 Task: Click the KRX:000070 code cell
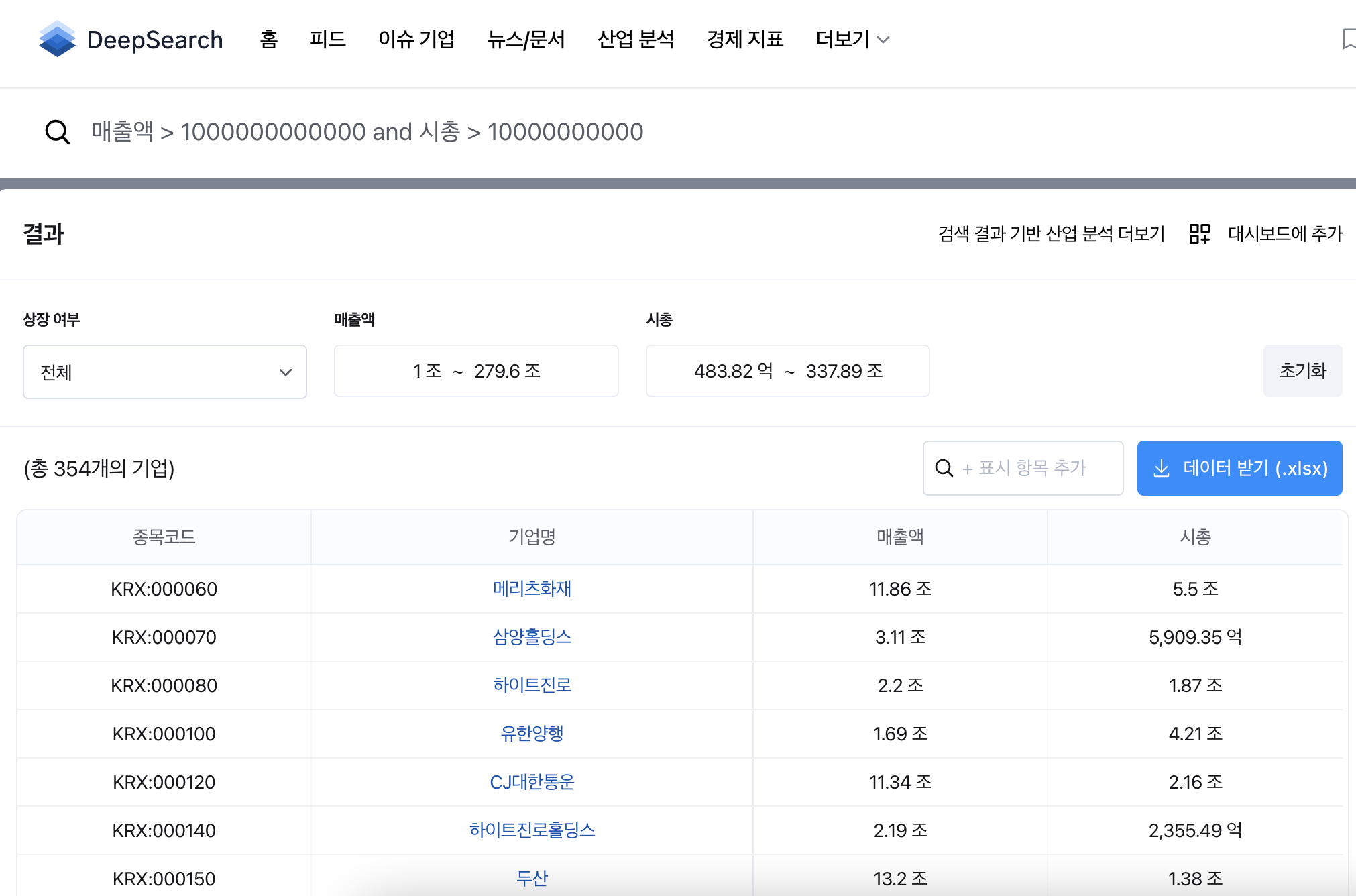[164, 637]
